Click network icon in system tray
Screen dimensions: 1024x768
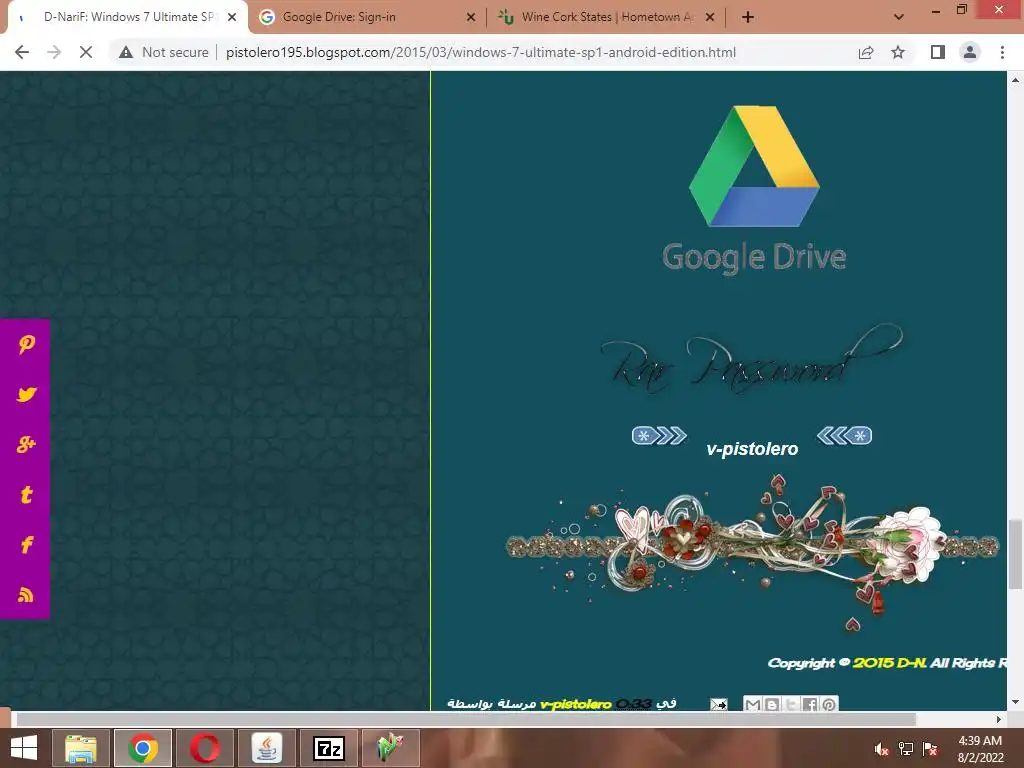tap(906, 749)
